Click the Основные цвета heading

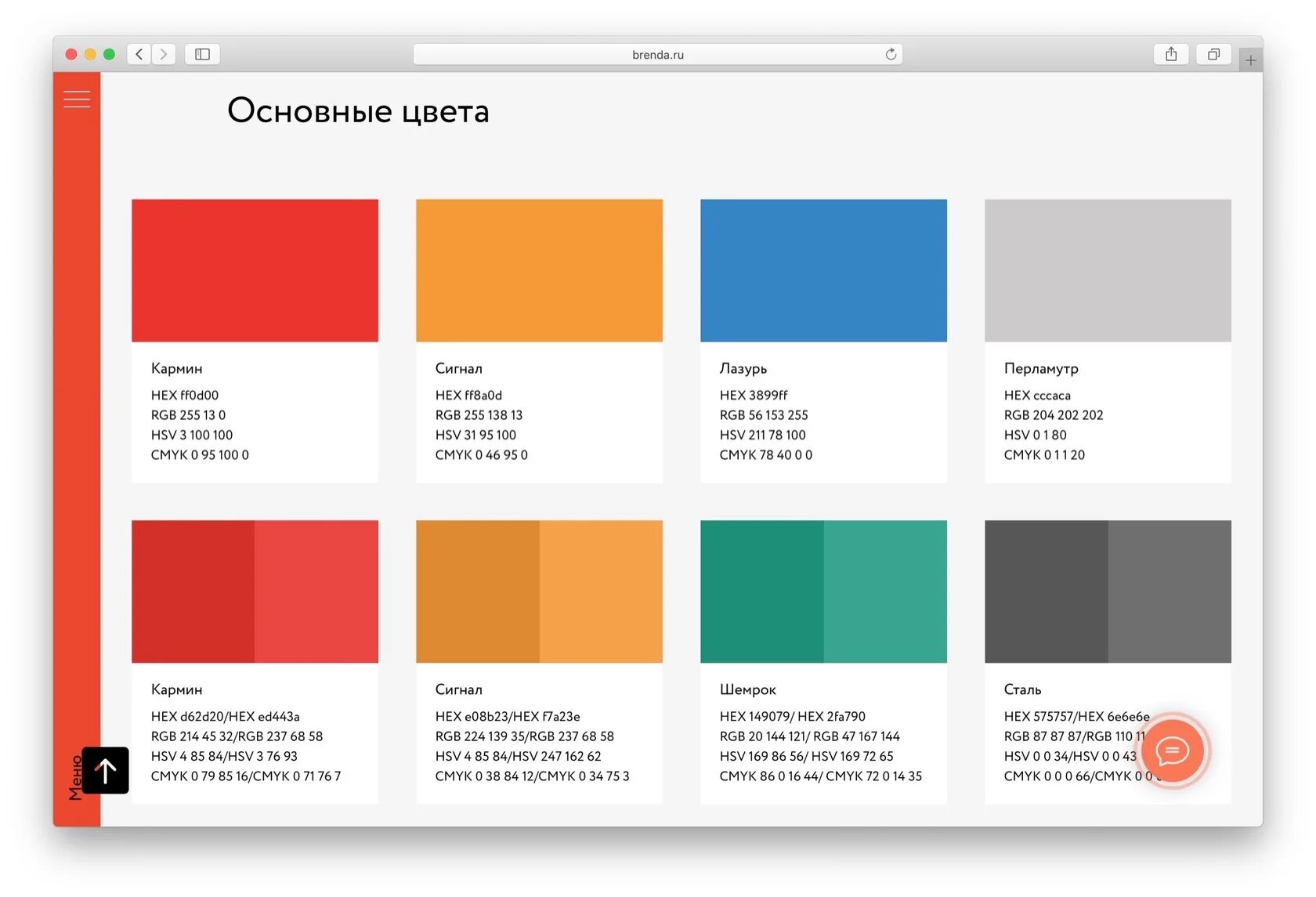click(x=358, y=111)
